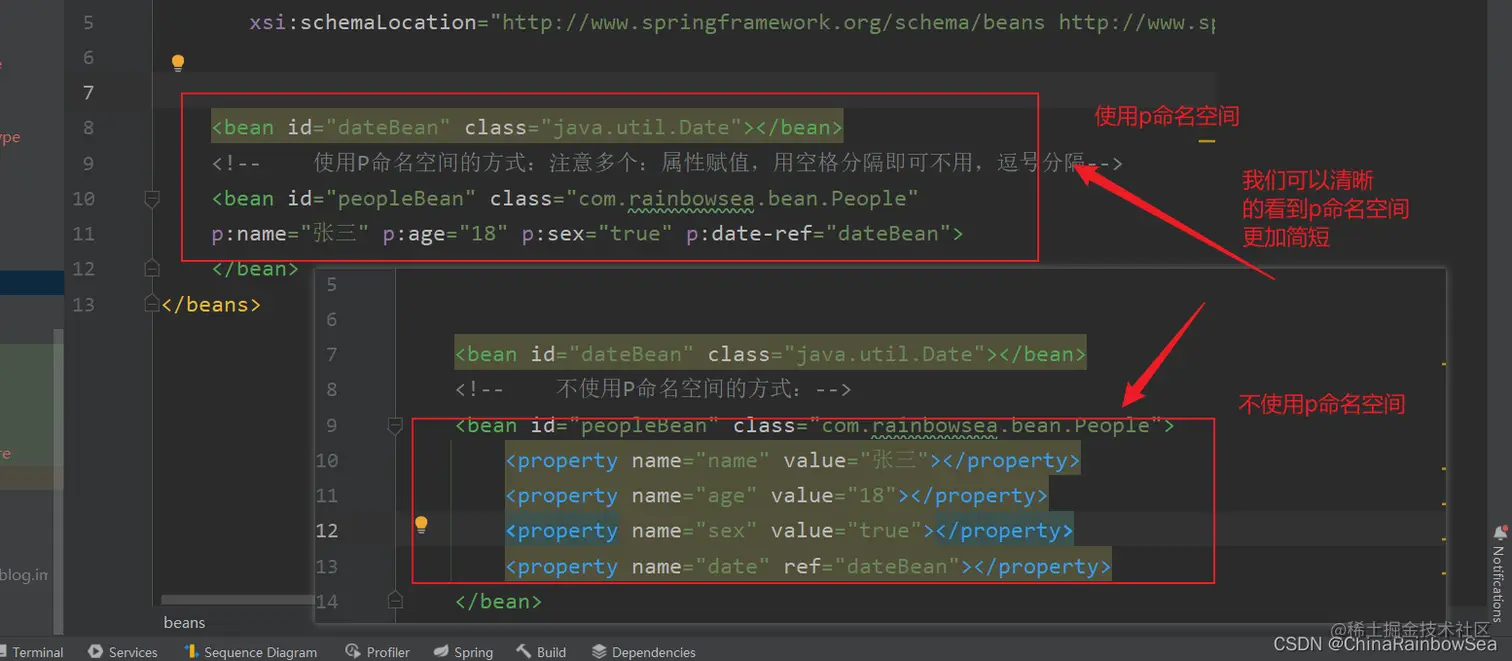Open the Terminal tool window
1512x661 pixels.
coord(32,652)
